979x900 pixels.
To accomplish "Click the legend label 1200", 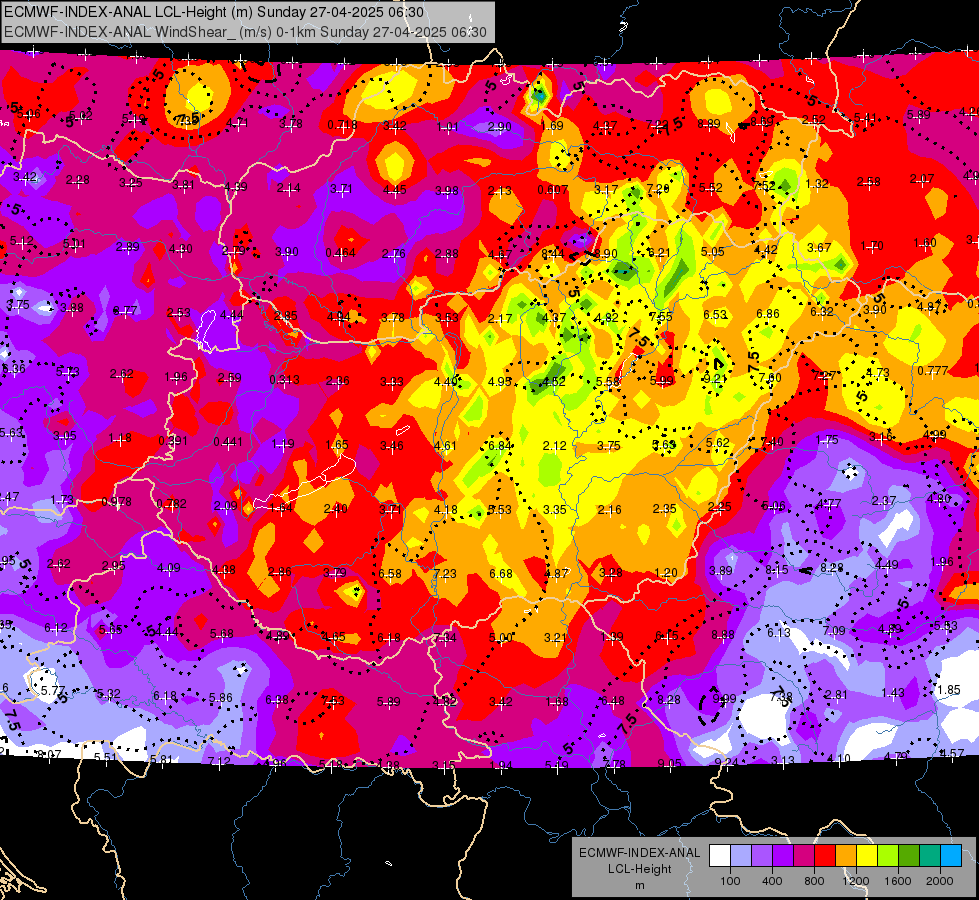I will [x=855, y=881].
